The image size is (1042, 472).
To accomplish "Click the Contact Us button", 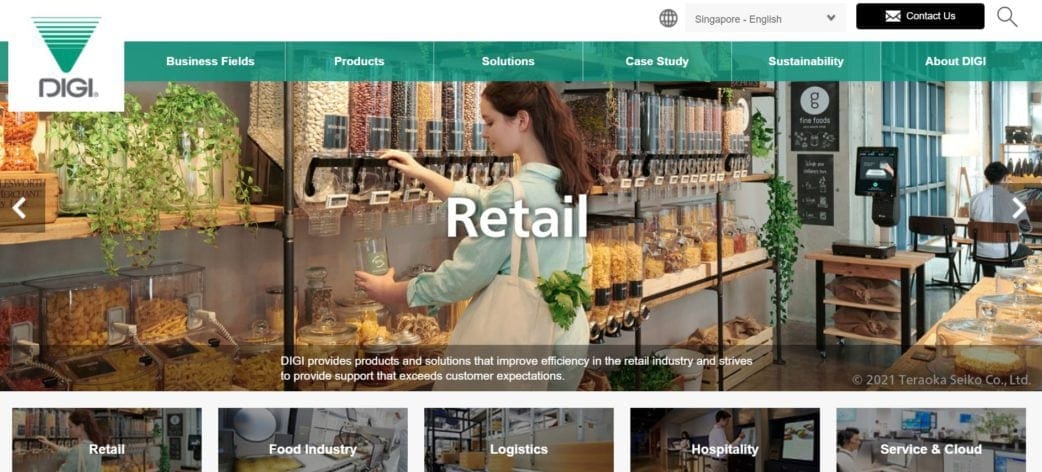I will (920, 17).
